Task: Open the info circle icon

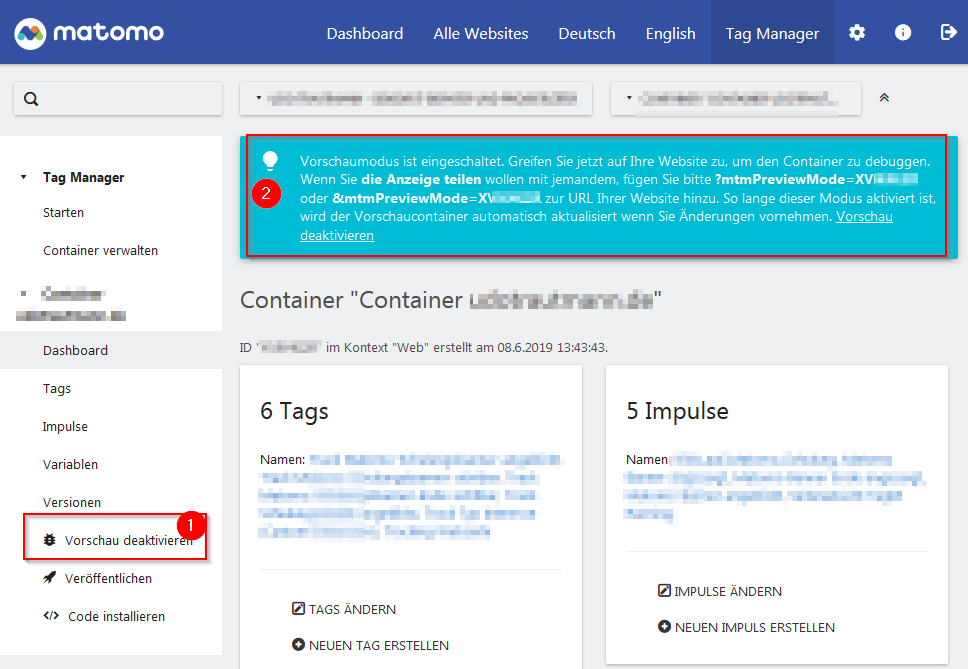Action: [903, 33]
